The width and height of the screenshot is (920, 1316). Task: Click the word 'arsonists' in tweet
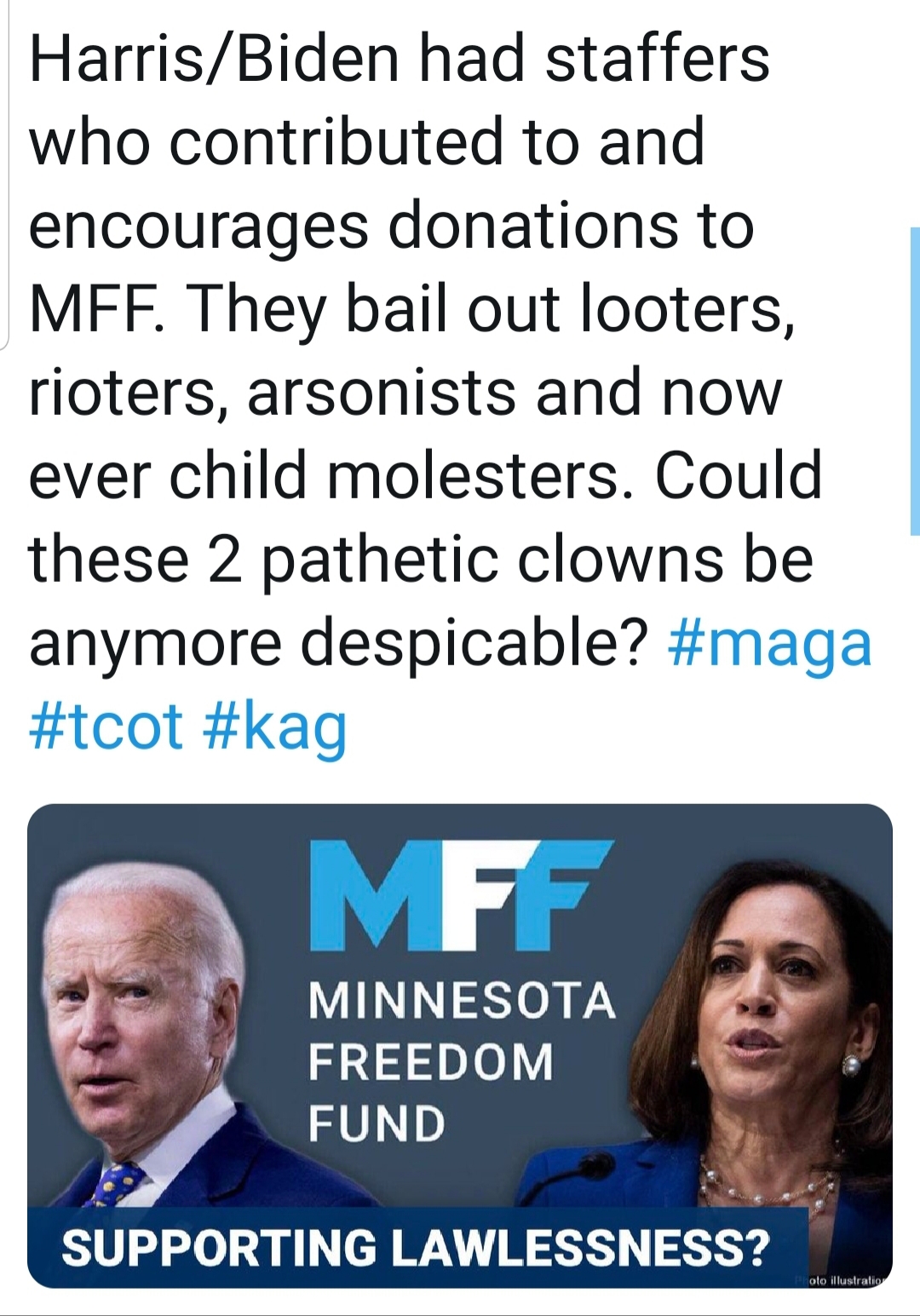(381, 393)
